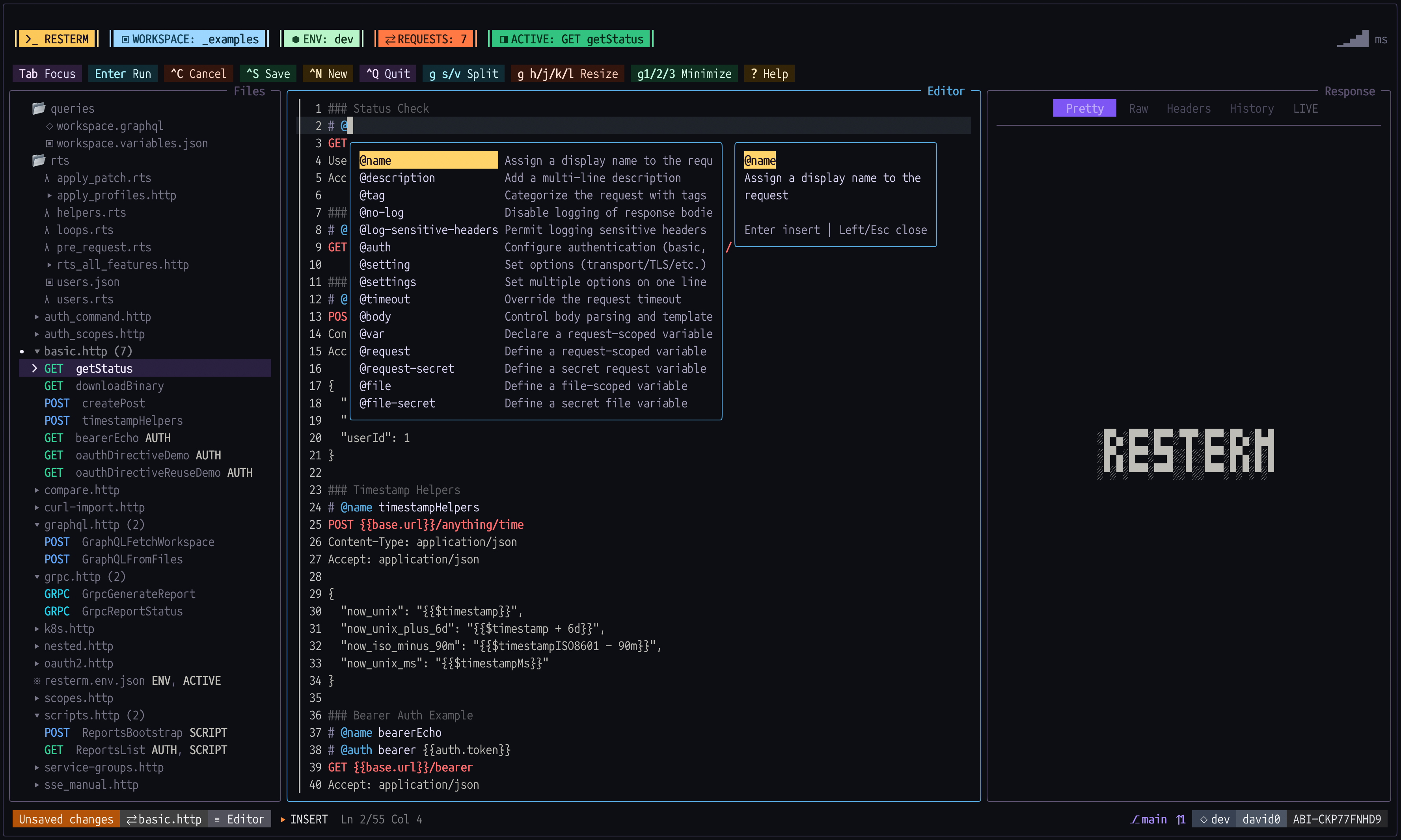Screen dimensions: 1401x840
Task: Click the REQUESTS arrows icon
Action: [x=390, y=39]
